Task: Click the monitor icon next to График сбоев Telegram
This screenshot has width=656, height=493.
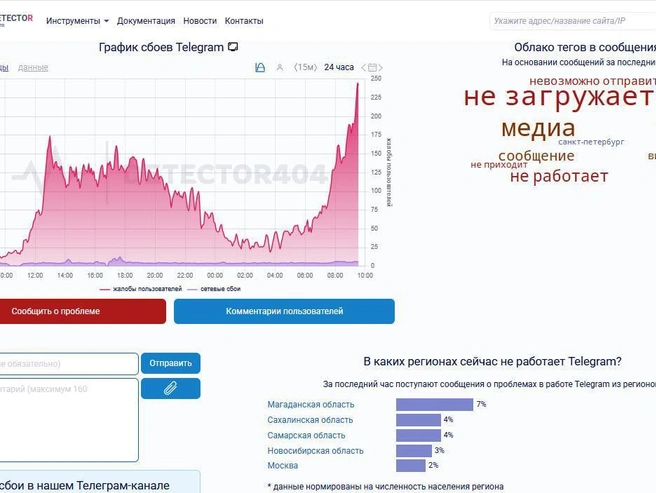Action: pos(233,47)
